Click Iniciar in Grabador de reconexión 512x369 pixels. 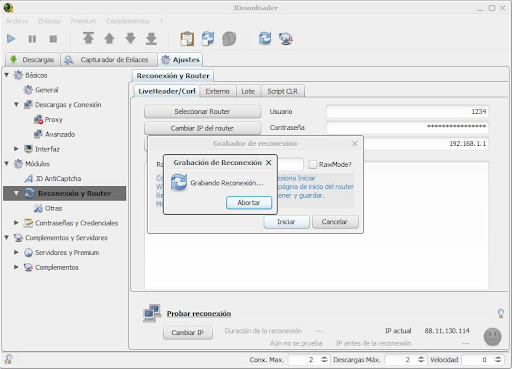point(286,222)
